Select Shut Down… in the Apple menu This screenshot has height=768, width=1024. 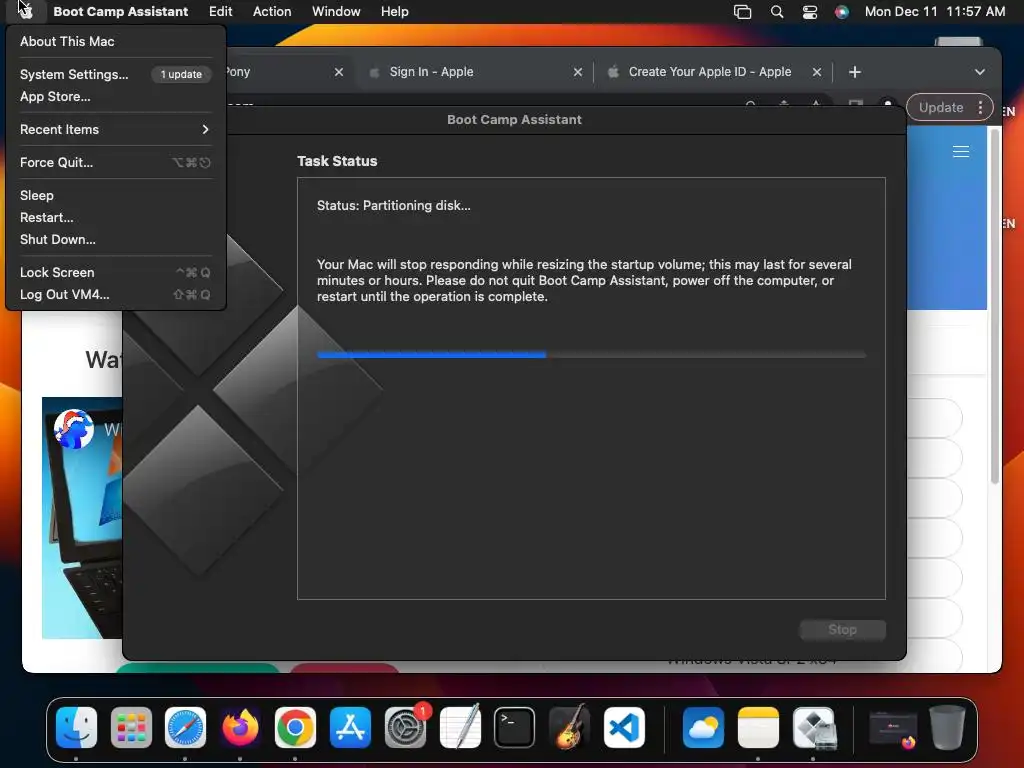[x=116, y=240]
